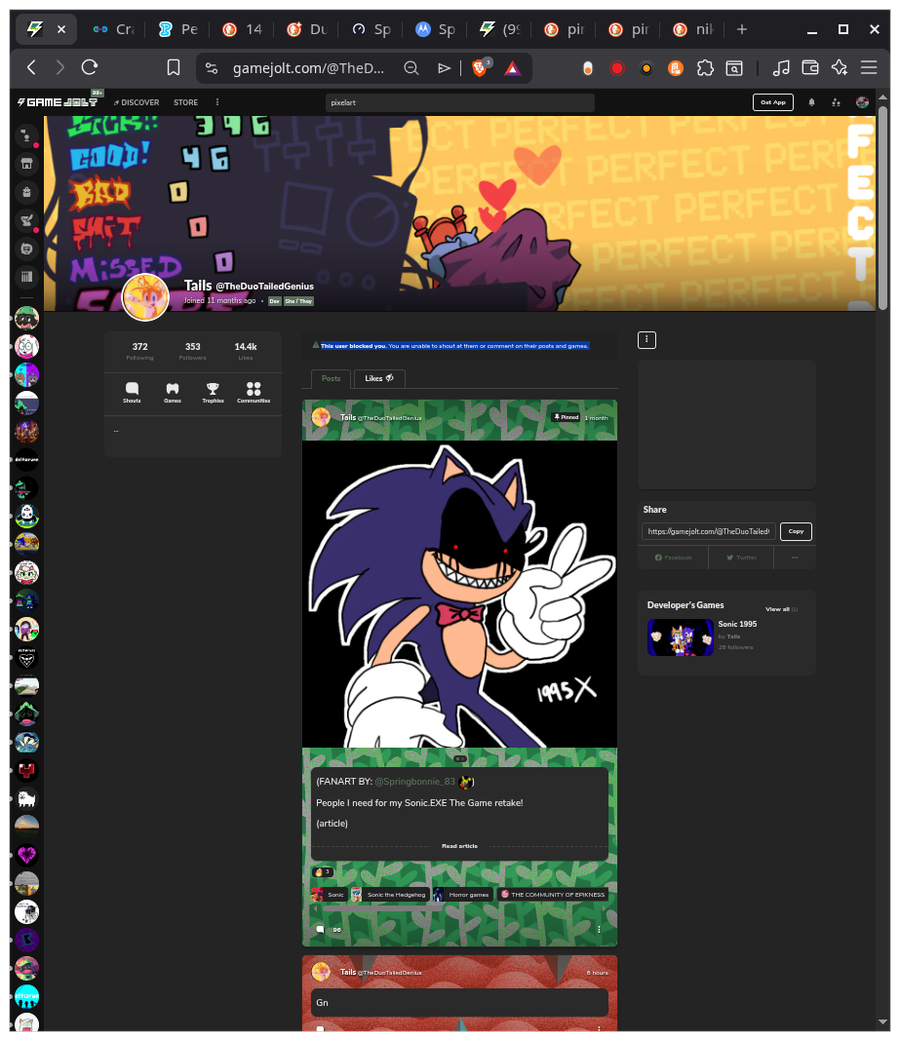900x1041 pixels.
Task: Share profile on Facebook
Action: 673,558
